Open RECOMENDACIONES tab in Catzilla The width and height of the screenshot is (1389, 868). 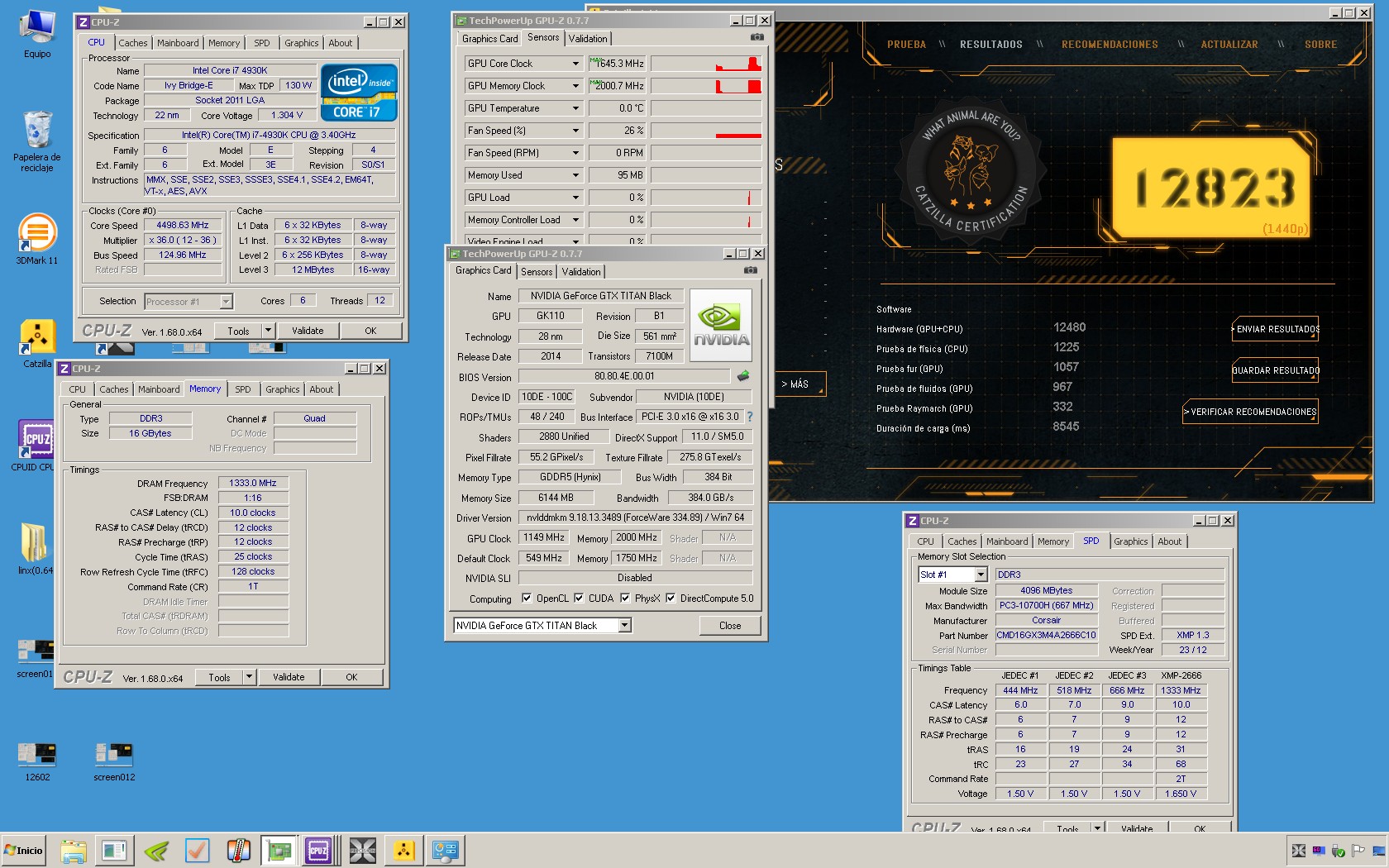pos(1110,45)
